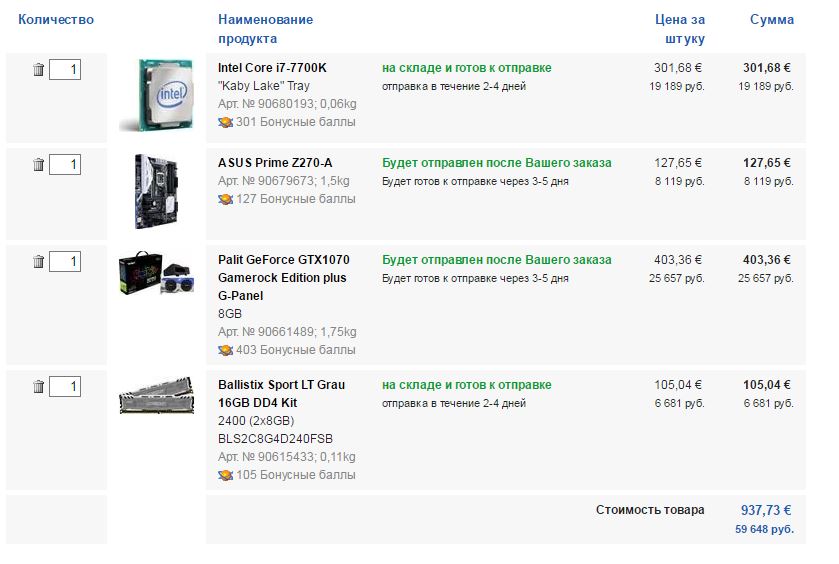Focus quantity field for Intel Core i7-7700K
The height and width of the screenshot is (564, 839).
pos(65,70)
